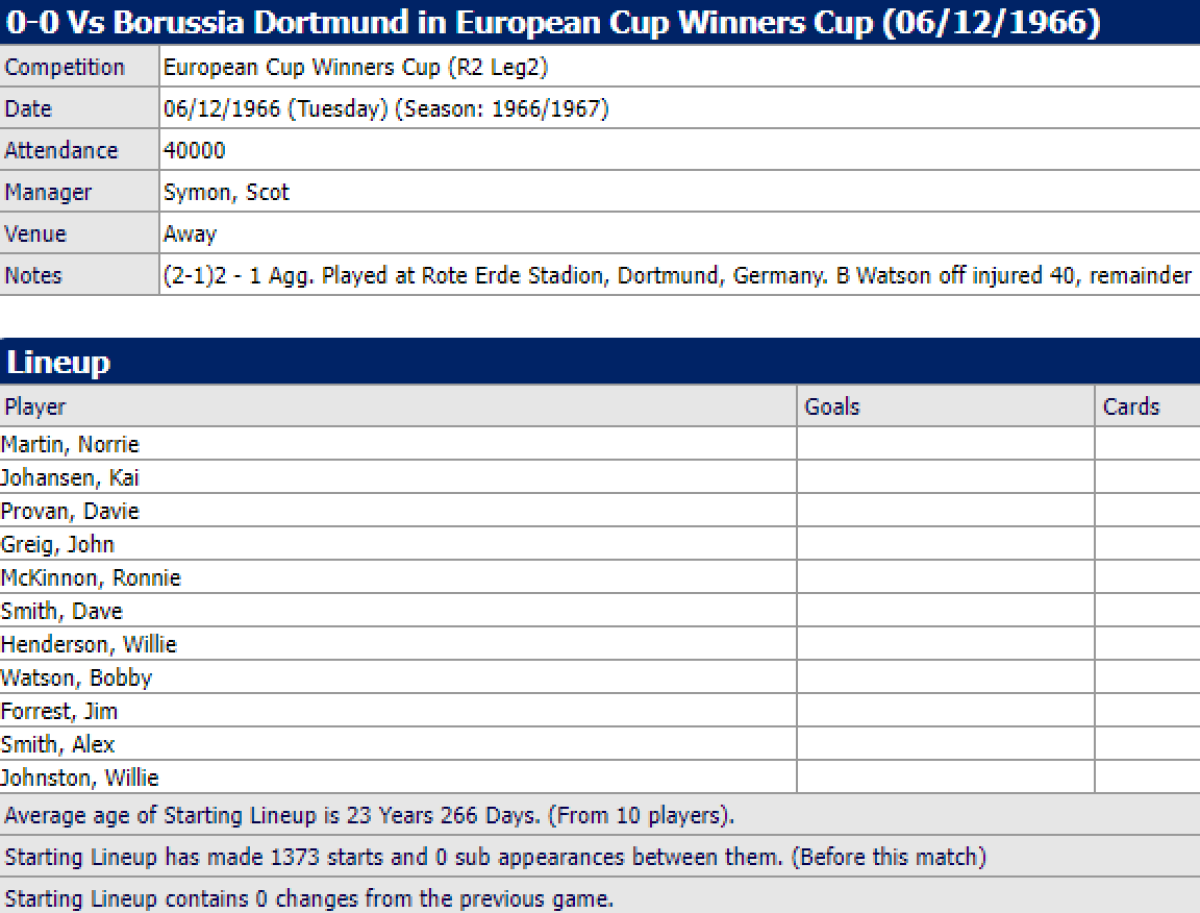This screenshot has width=1200, height=913.
Task: Click Watson, Bobby player name
Action: coord(77,678)
